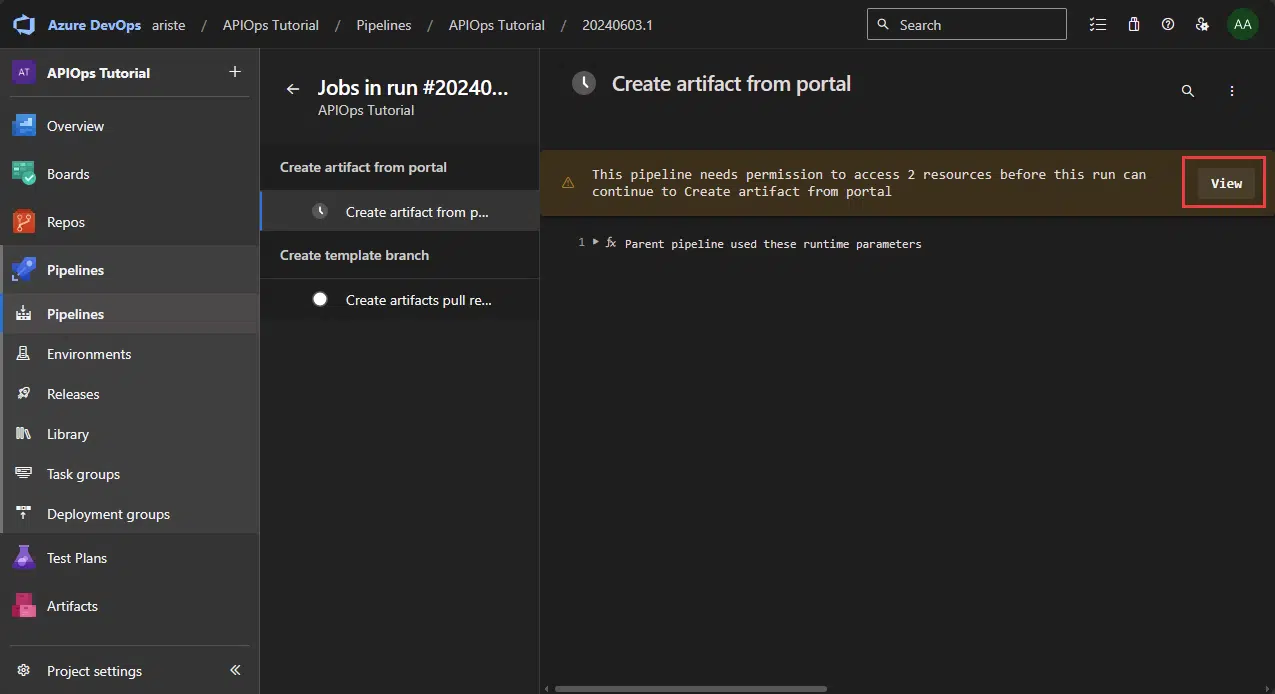This screenshot has height=694, width=1275.
Task: Expand the runtime parameters log line
Action: pos(596,243)
